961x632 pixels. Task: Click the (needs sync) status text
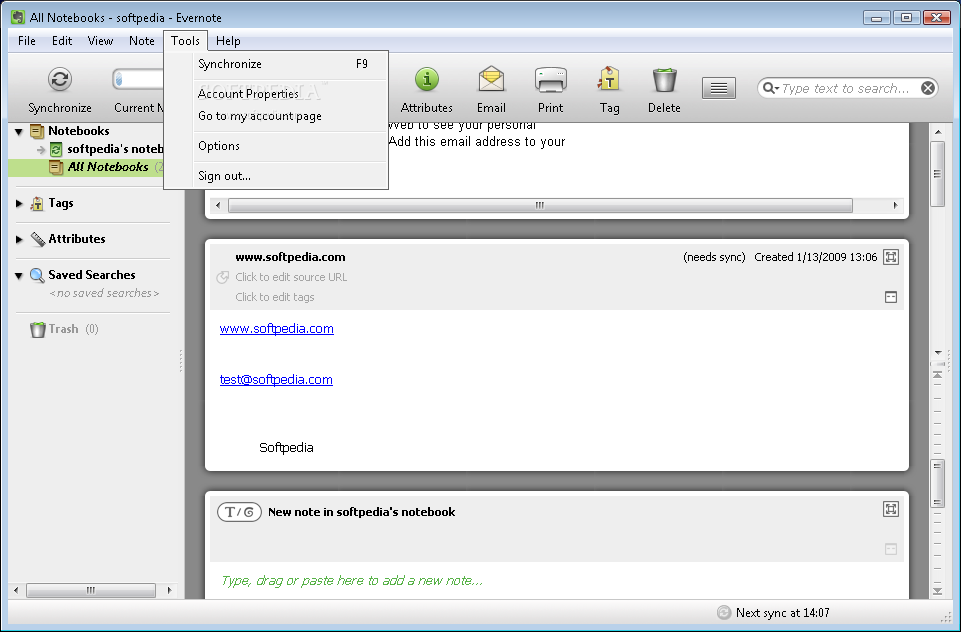[x=714, y=257]
